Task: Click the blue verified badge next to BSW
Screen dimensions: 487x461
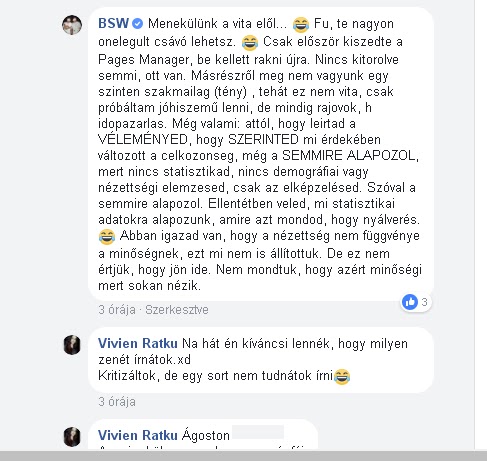Action: pos(137,24)
